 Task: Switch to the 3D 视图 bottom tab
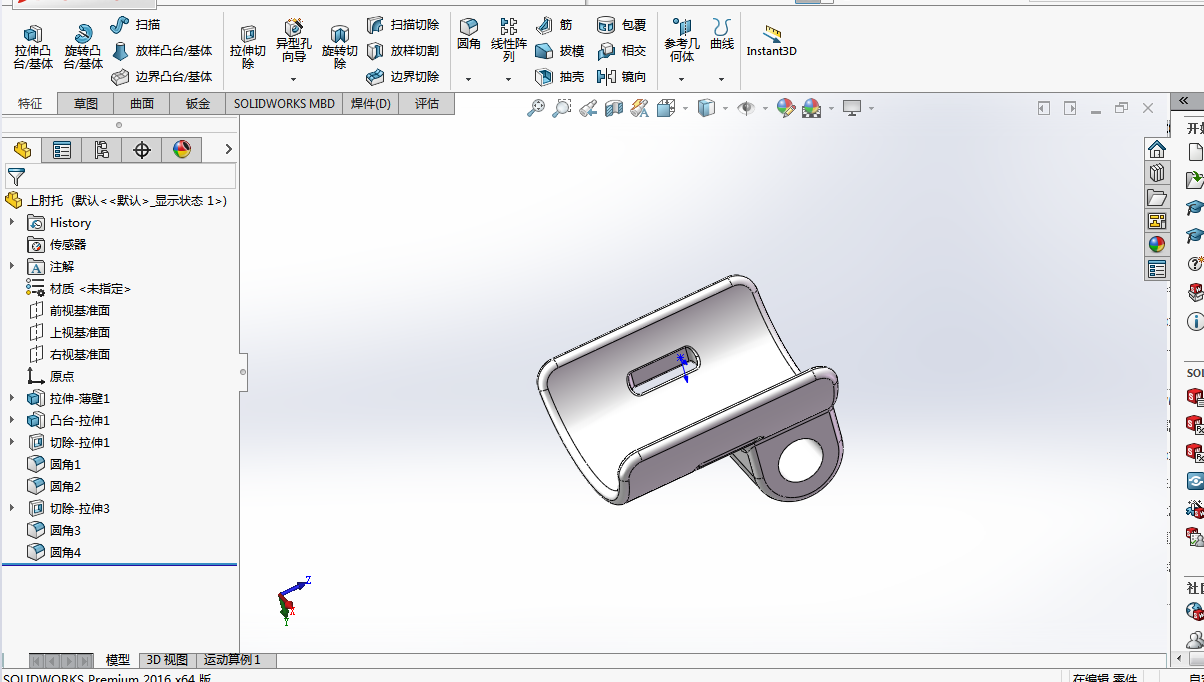167,660
